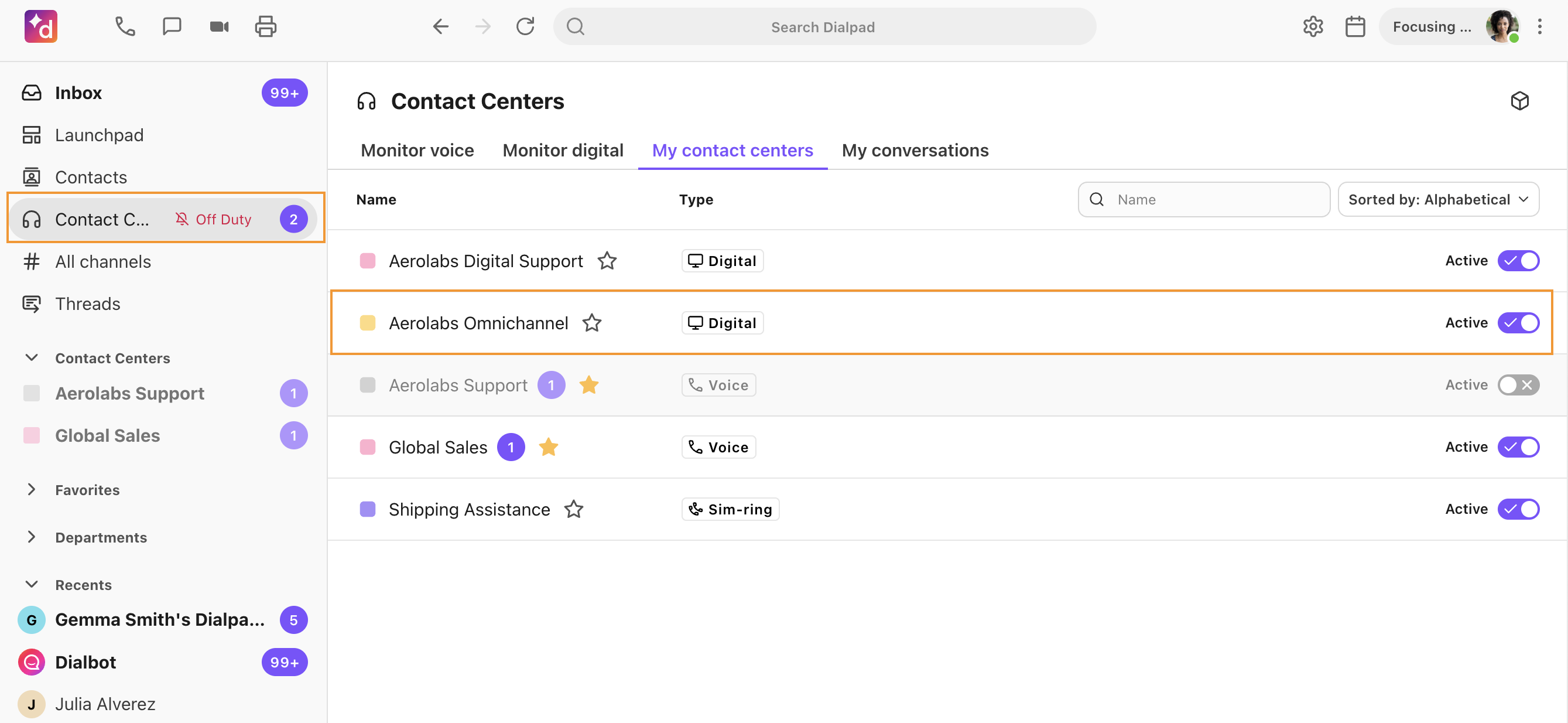Favorite Aerolabs Omnichannel with star
1568x723 pixels.
(x=591, y=323)
